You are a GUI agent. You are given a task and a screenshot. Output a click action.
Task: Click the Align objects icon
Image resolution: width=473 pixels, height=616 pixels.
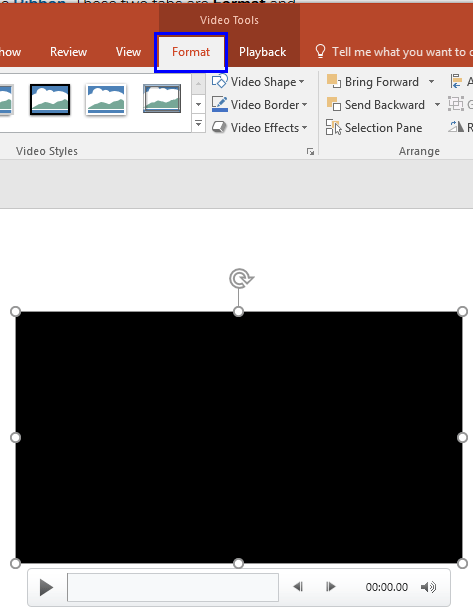point(456,81)
